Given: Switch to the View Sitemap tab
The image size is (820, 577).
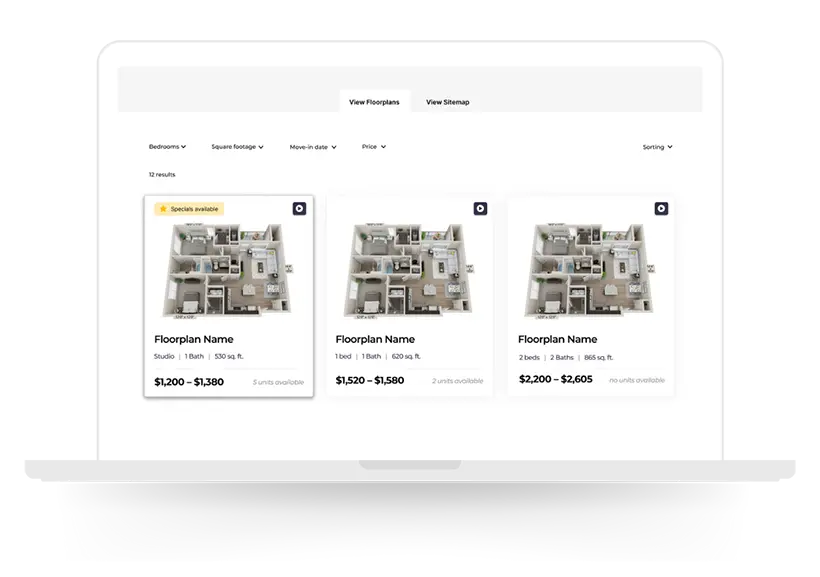Looking at the screenshot, I should pyautogui.click(x=448, y=102).
